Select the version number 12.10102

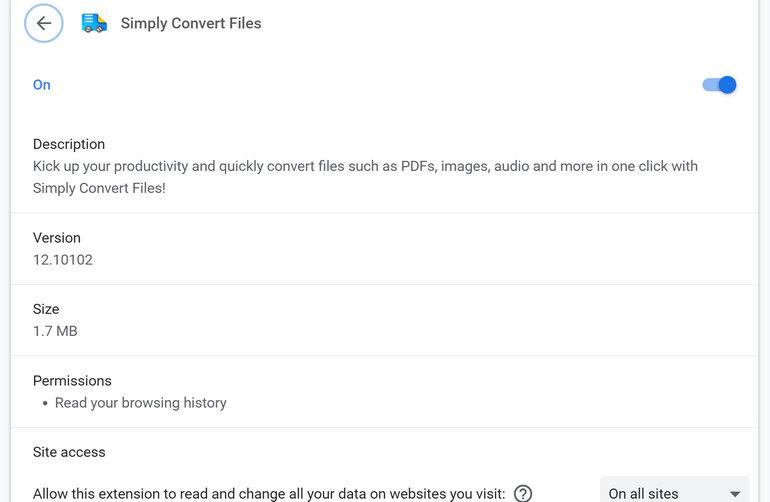pos(63,260)
